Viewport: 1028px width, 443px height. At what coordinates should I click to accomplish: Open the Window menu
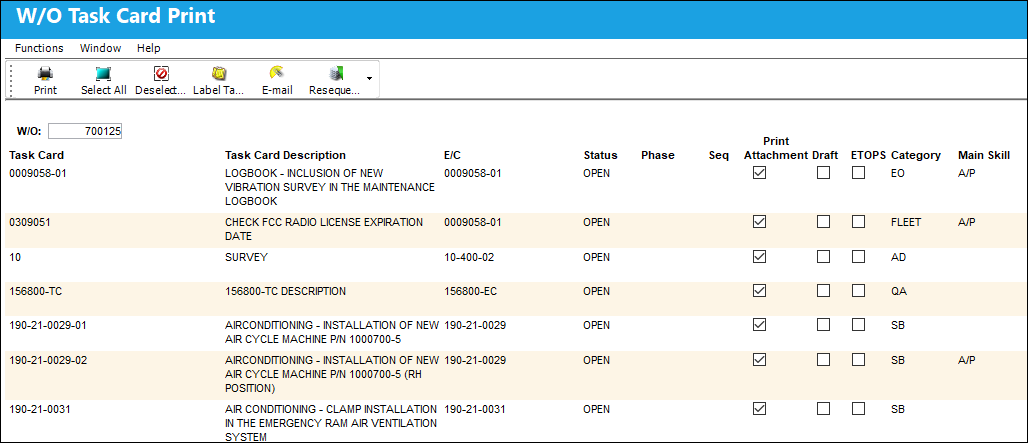[100, 48]
